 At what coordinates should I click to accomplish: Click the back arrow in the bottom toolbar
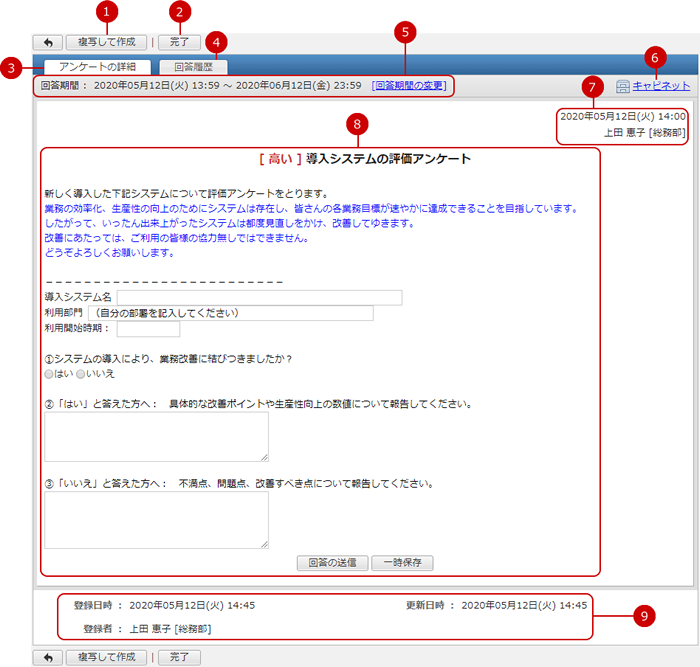coord(47,657)
